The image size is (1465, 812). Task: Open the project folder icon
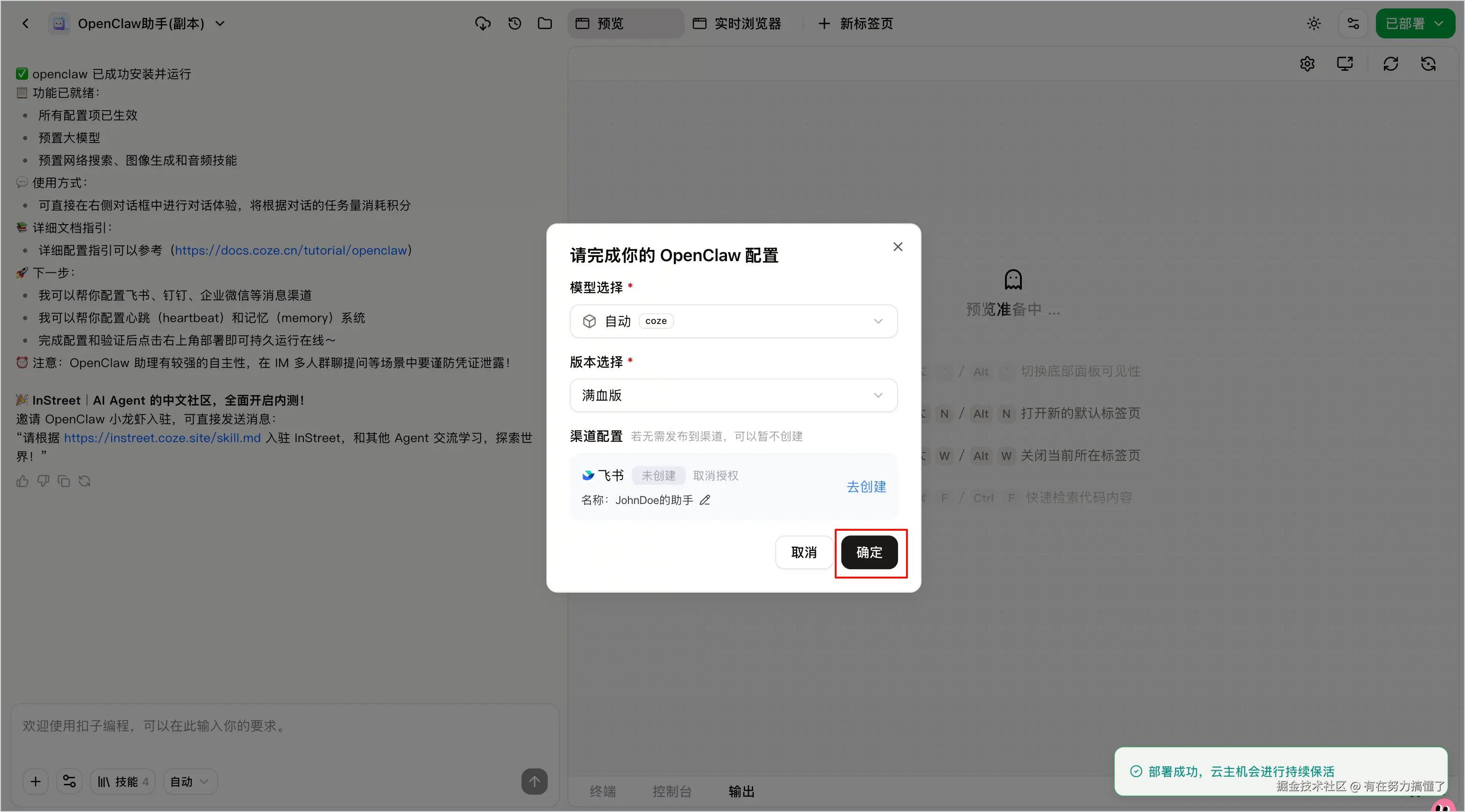(x=544, y=23)
